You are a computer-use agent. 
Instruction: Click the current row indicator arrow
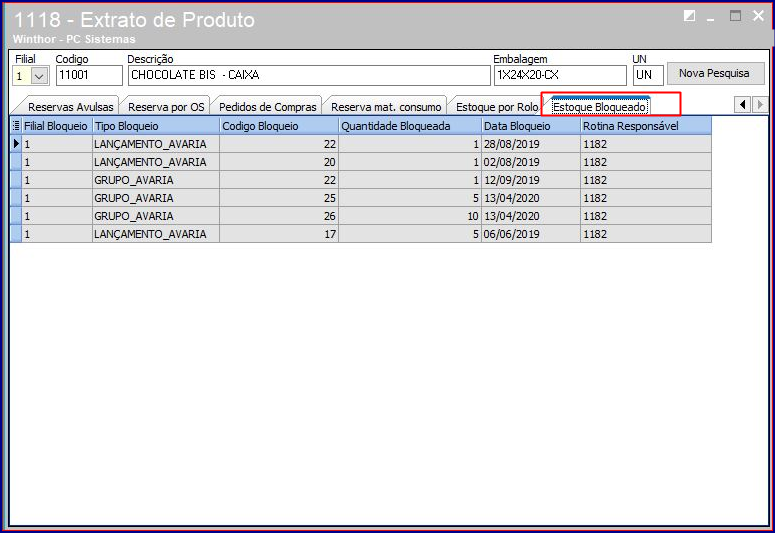16,144
